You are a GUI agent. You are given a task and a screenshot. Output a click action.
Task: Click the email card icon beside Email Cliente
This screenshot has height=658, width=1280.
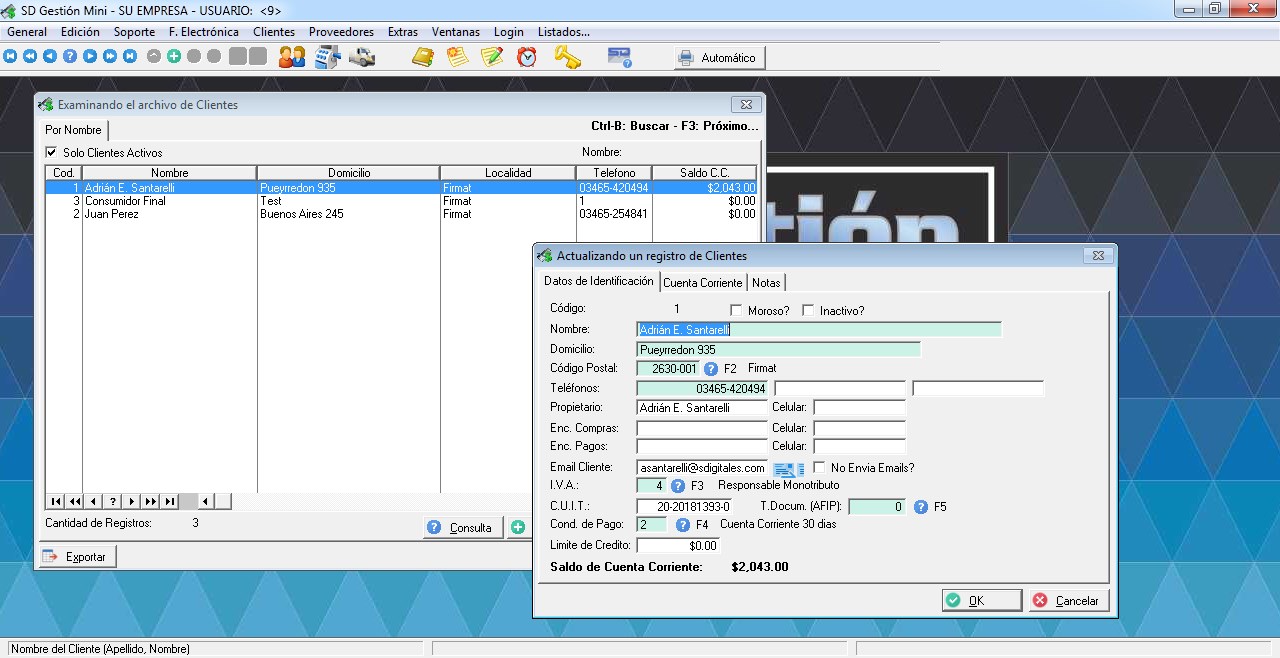point(787,468)
